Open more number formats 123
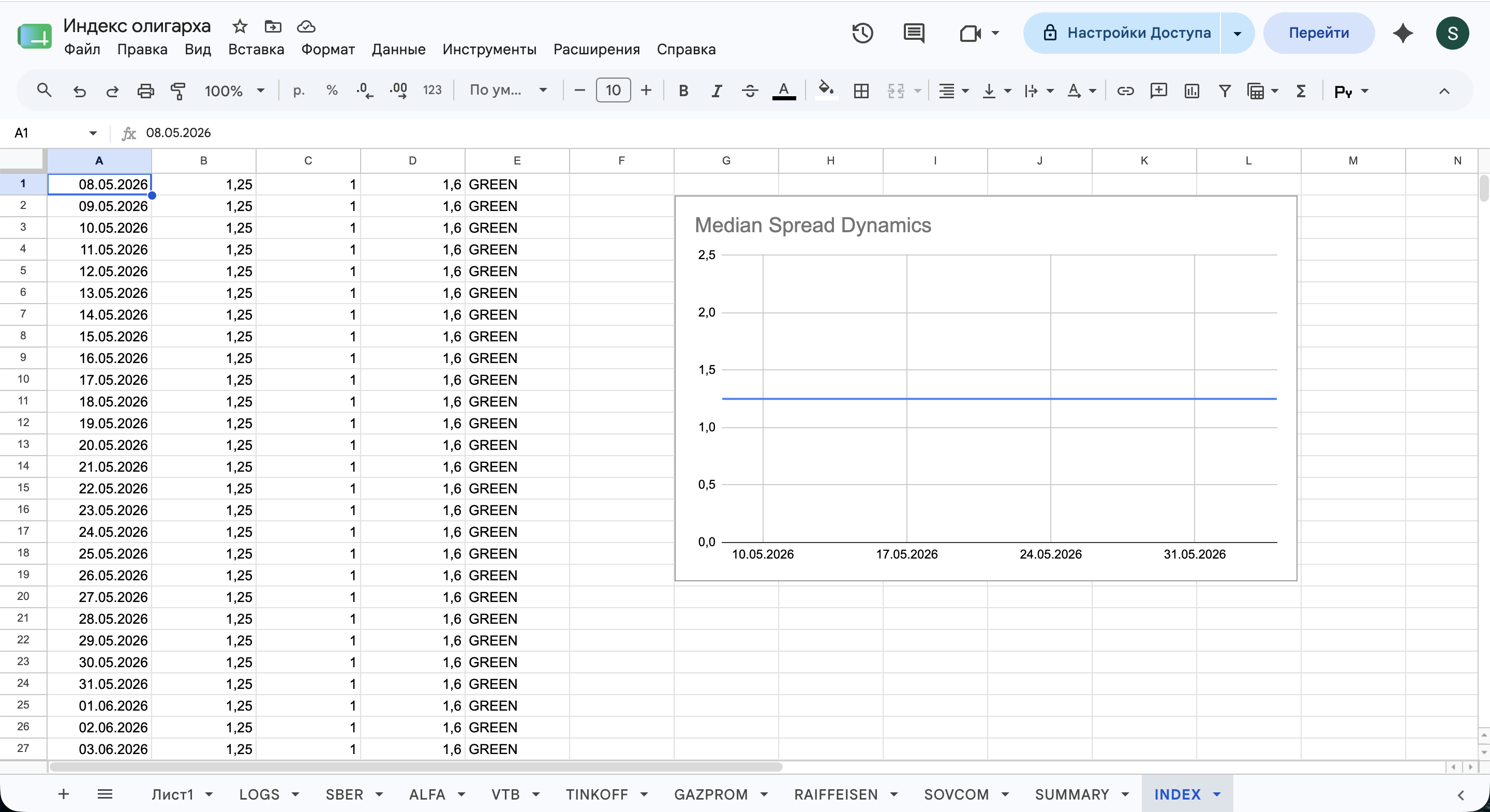This screenshot has width=1490, height=812. (x=432, y=90)
